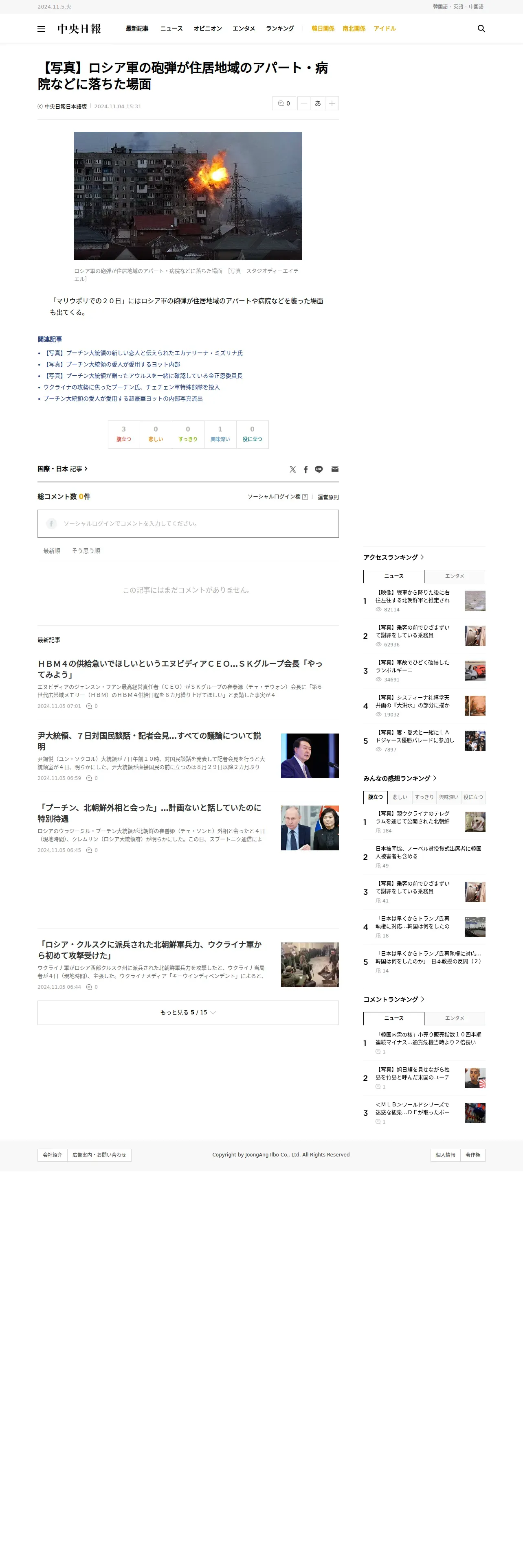Open related article about エカテリーナ・ミズリナ氏
The height and width of the screenshot is (1568, 523).
click(143, 353)
